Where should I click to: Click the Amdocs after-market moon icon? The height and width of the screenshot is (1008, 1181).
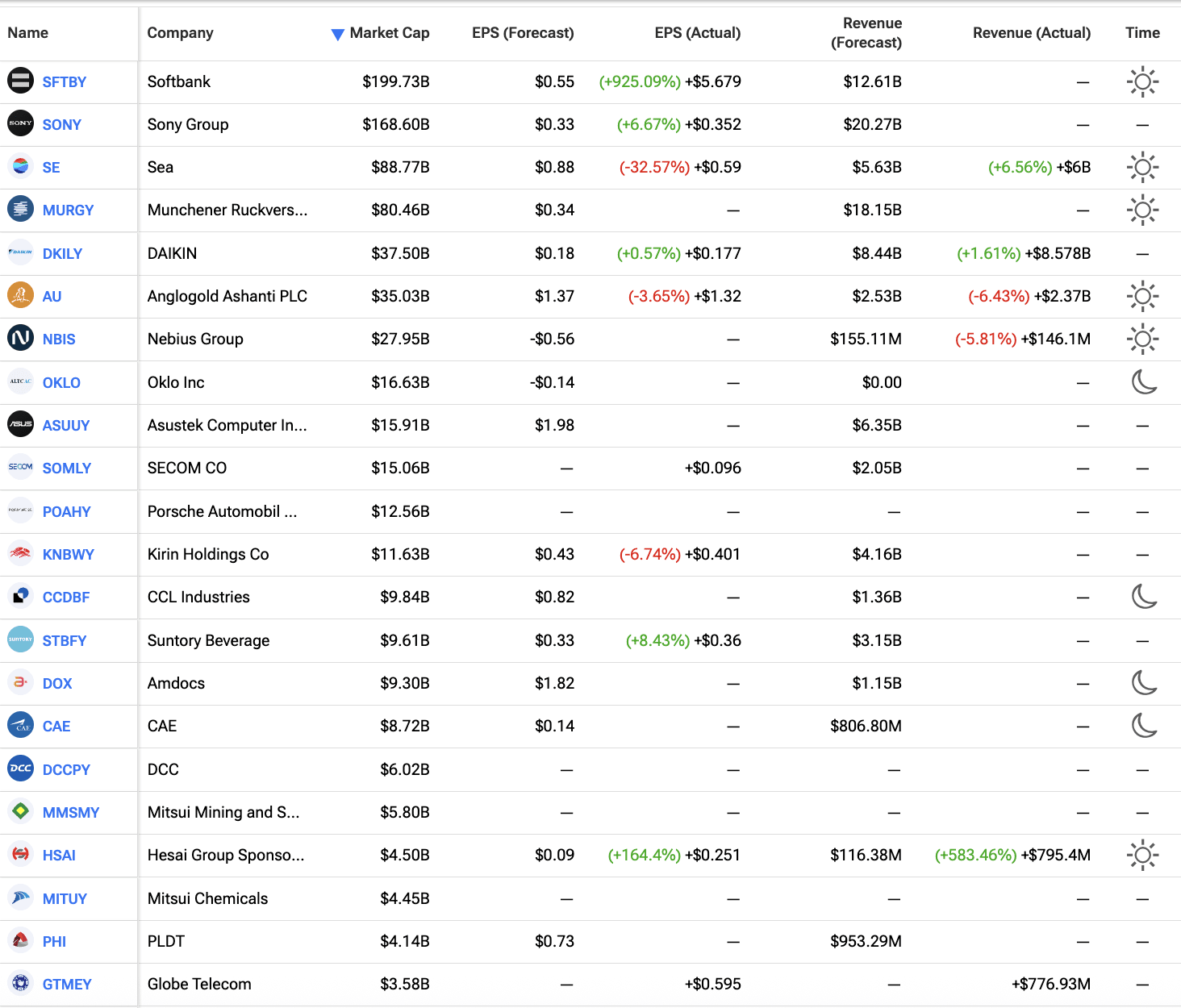pyautogui.click(x=1143, y=683)
